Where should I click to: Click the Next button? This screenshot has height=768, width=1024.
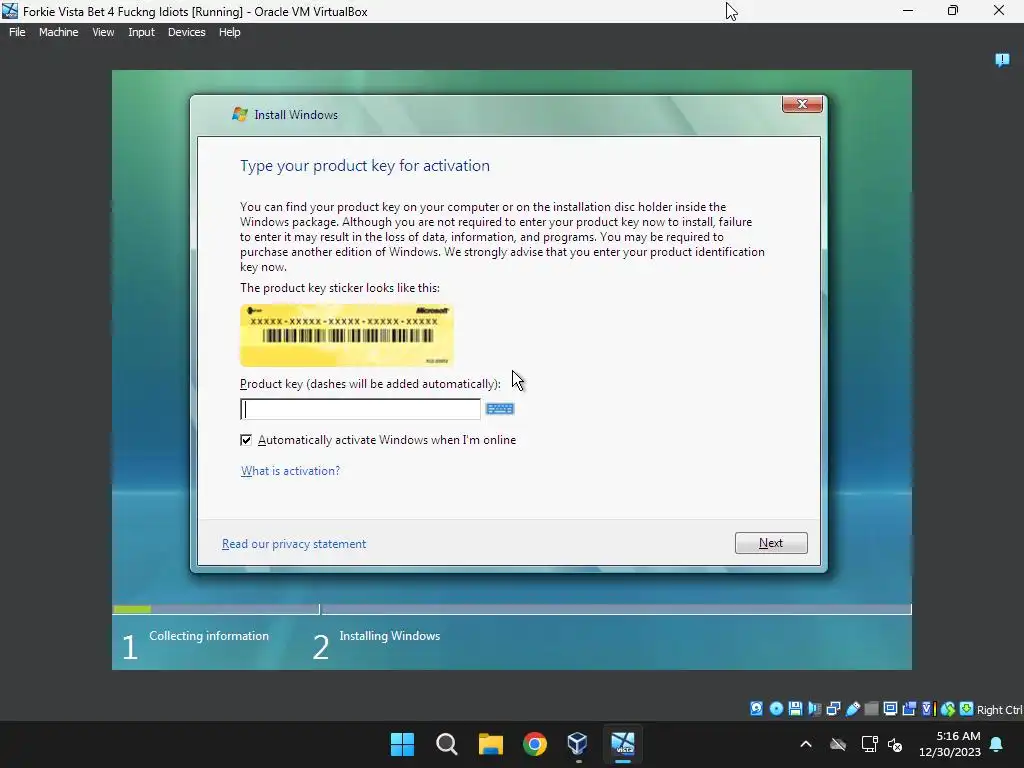771,543
